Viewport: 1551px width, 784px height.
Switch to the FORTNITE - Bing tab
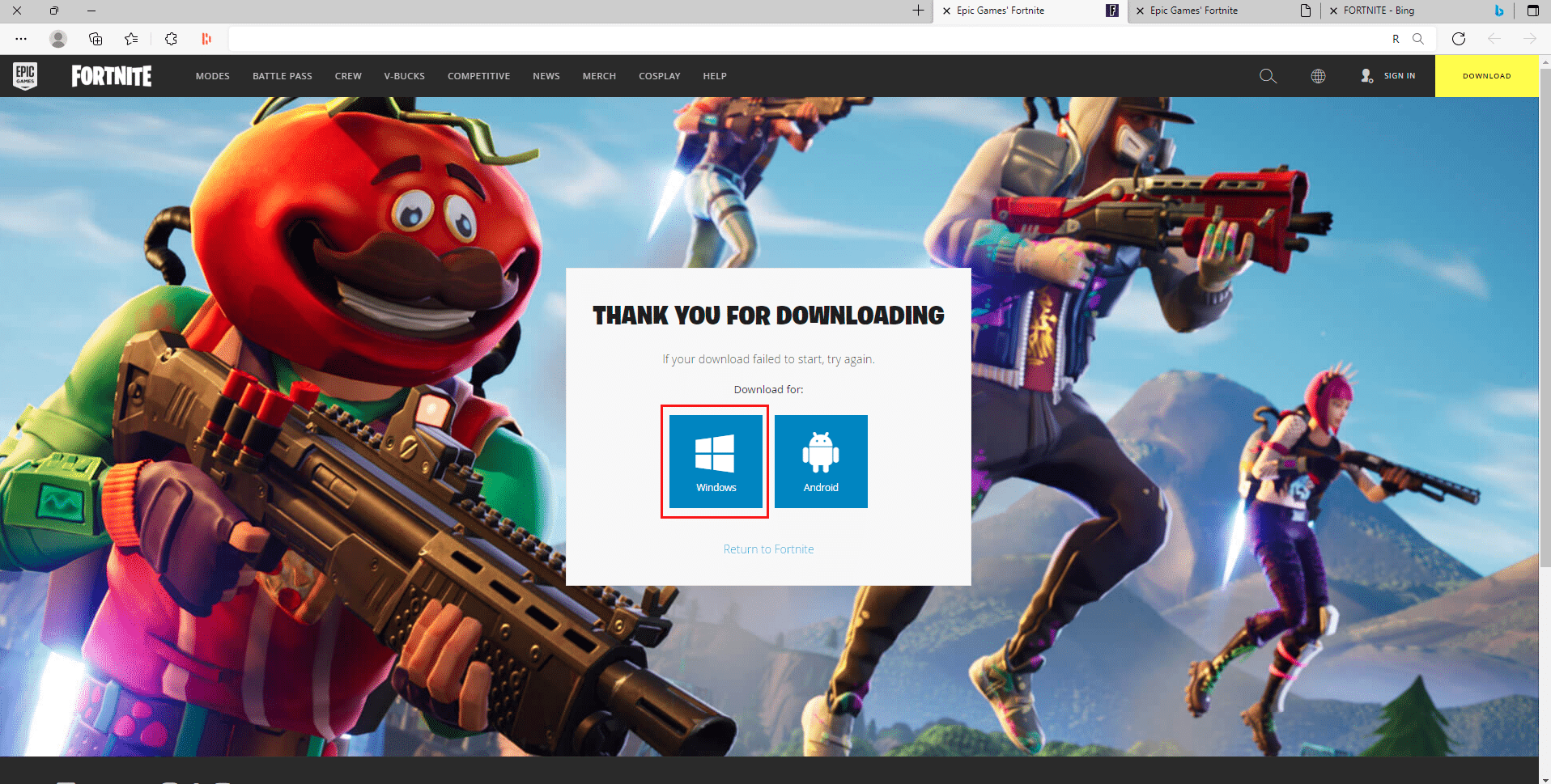click(x=1418, y=11)
